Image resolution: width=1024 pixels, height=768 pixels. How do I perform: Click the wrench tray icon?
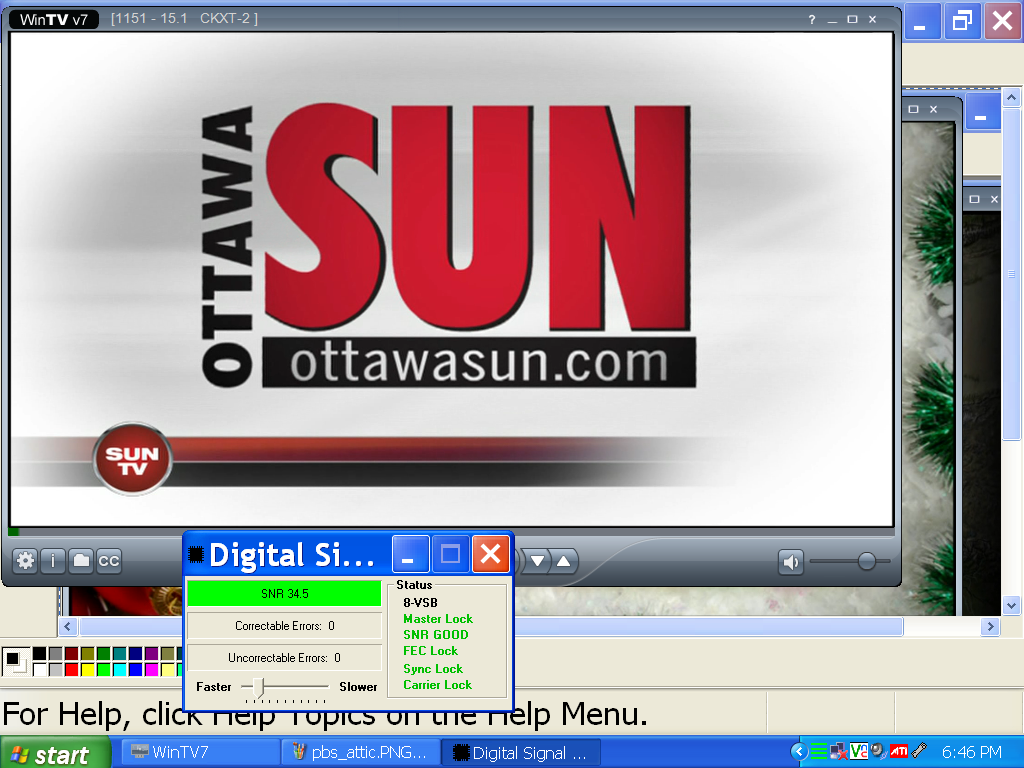point(919,752)
